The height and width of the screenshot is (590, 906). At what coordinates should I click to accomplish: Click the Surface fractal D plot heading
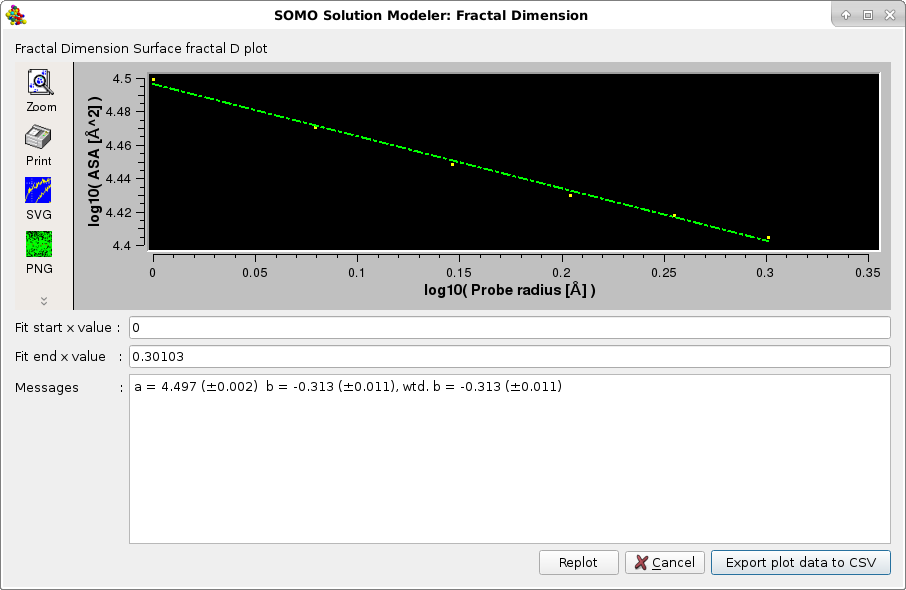(141, 48)
